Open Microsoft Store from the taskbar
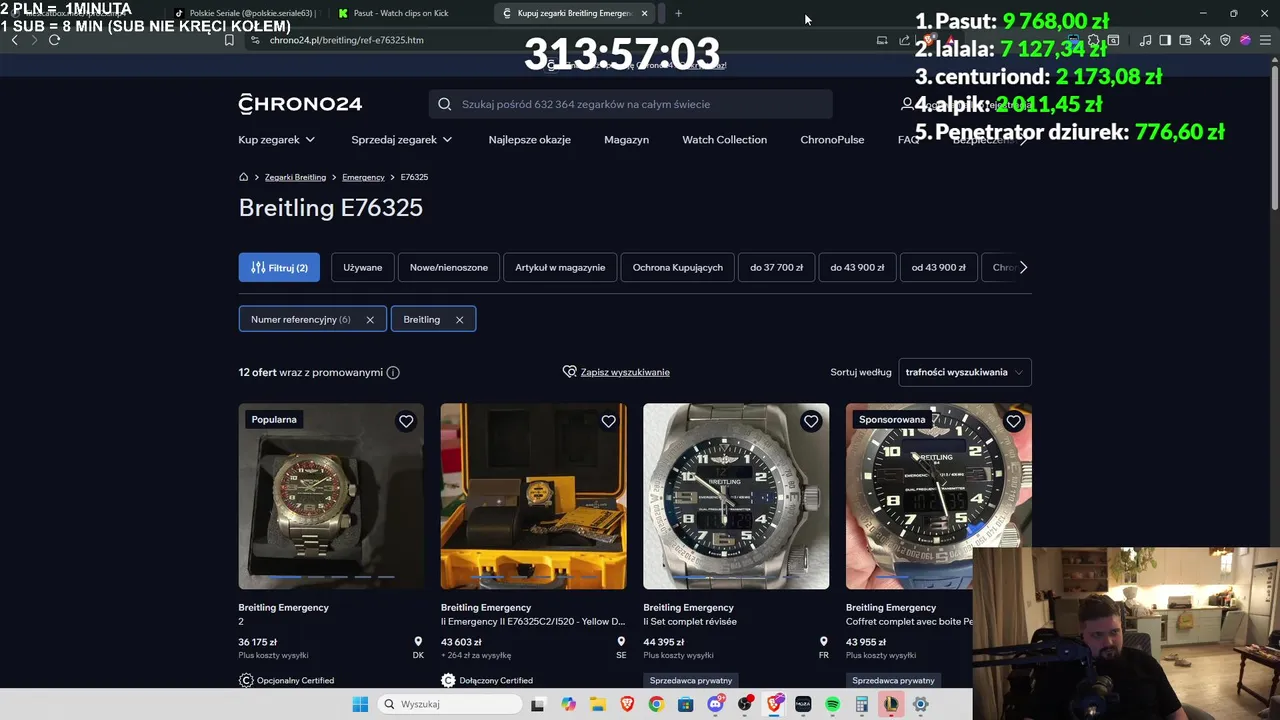The image size is (1280, 720). (685, 704)
